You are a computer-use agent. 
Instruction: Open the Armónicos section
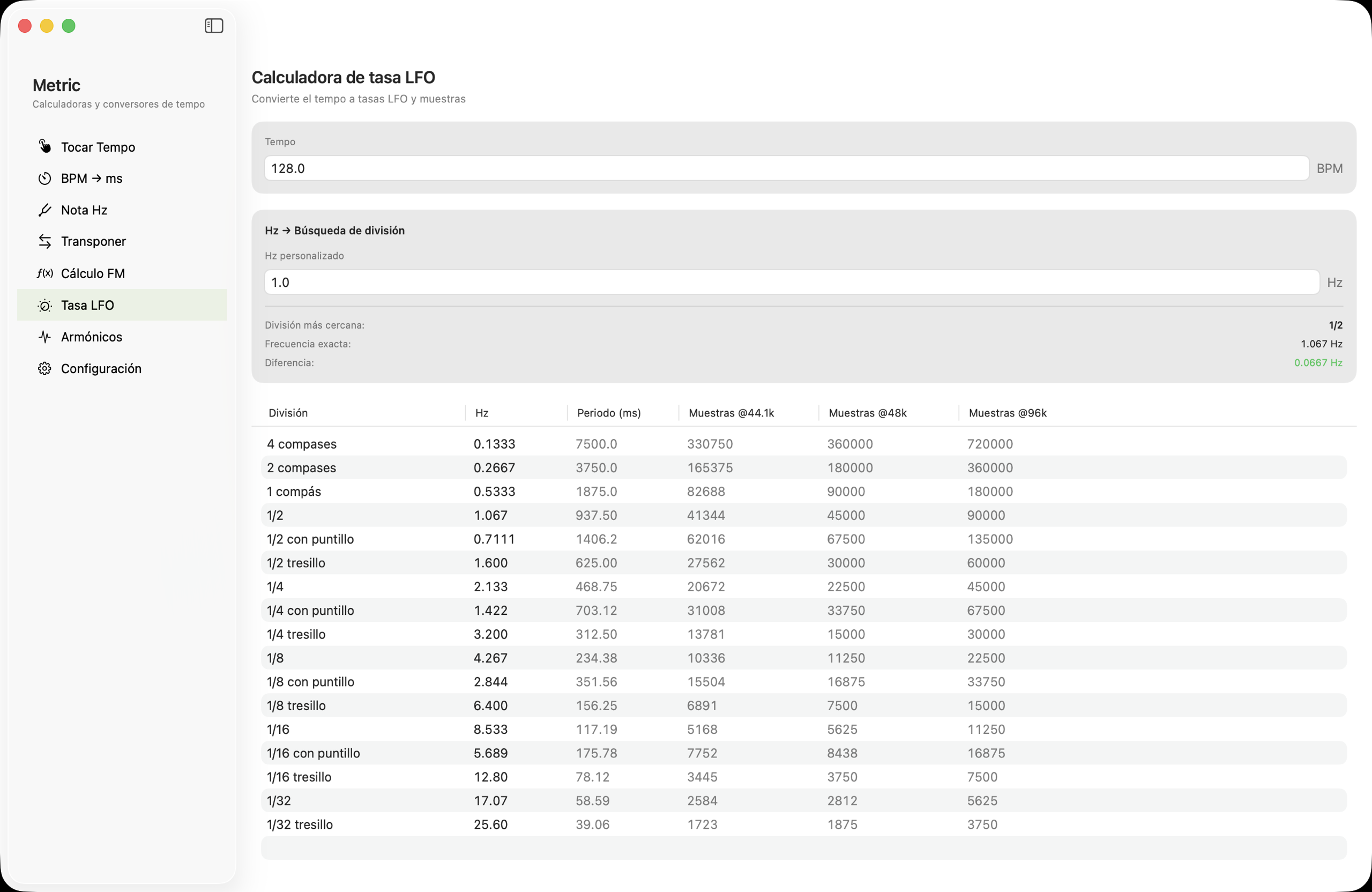click(x=122, y=337)
